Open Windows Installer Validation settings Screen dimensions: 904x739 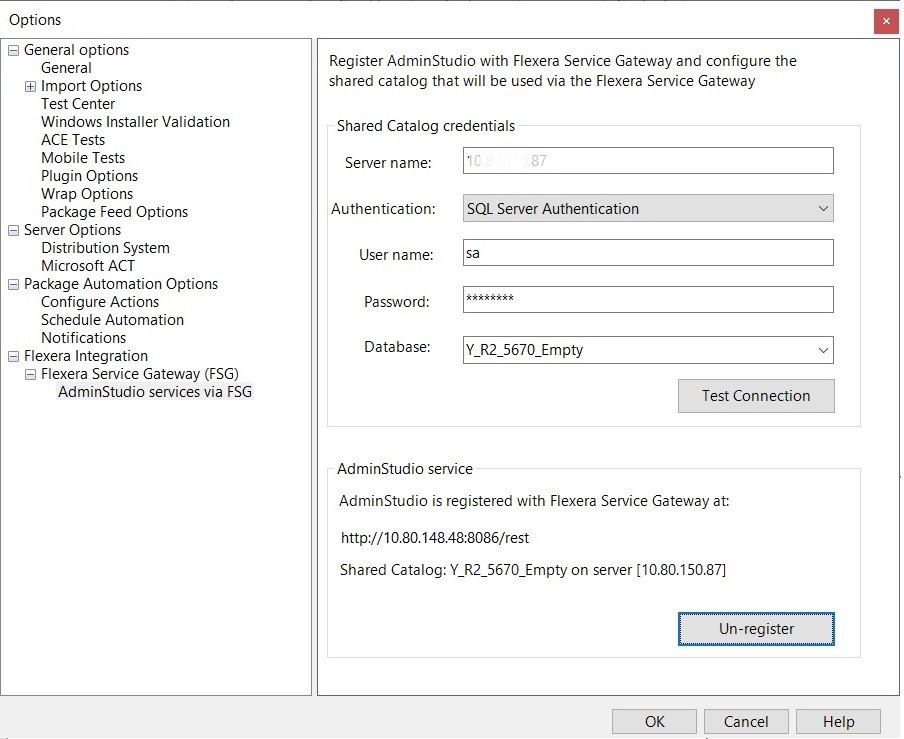point(135,122)
